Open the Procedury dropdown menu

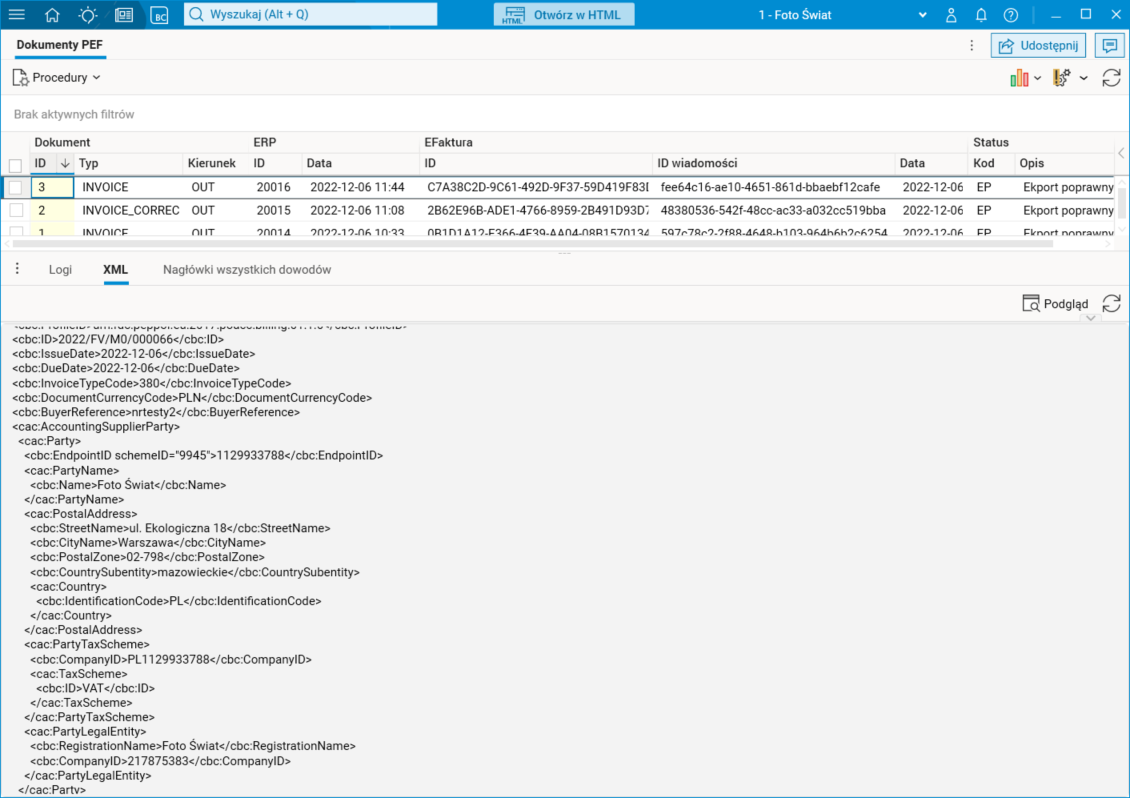click(x=57, y=77)
